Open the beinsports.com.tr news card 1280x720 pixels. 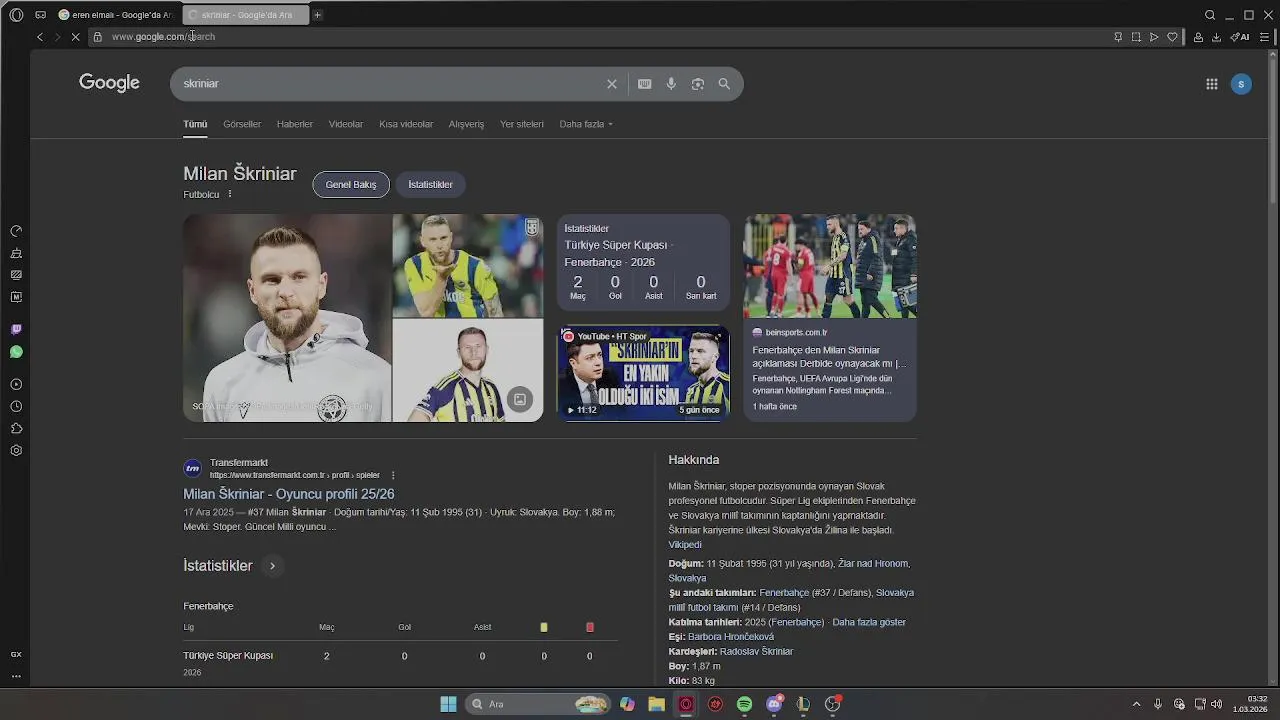coord(830,317)
